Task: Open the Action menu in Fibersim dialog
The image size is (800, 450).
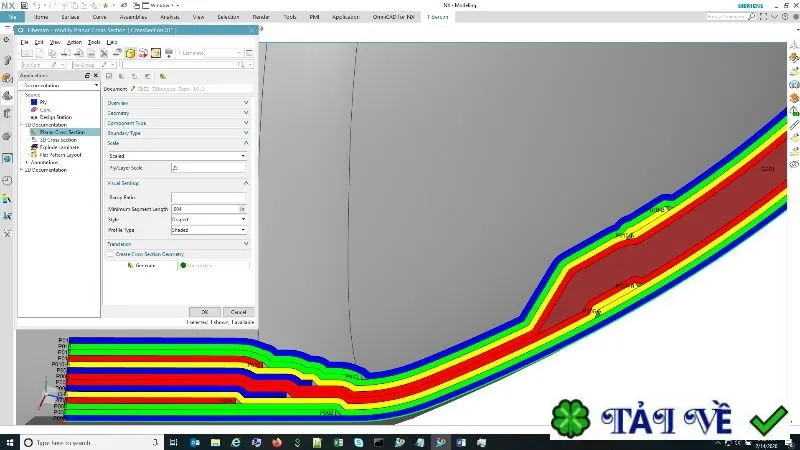Action: [74, 42]
